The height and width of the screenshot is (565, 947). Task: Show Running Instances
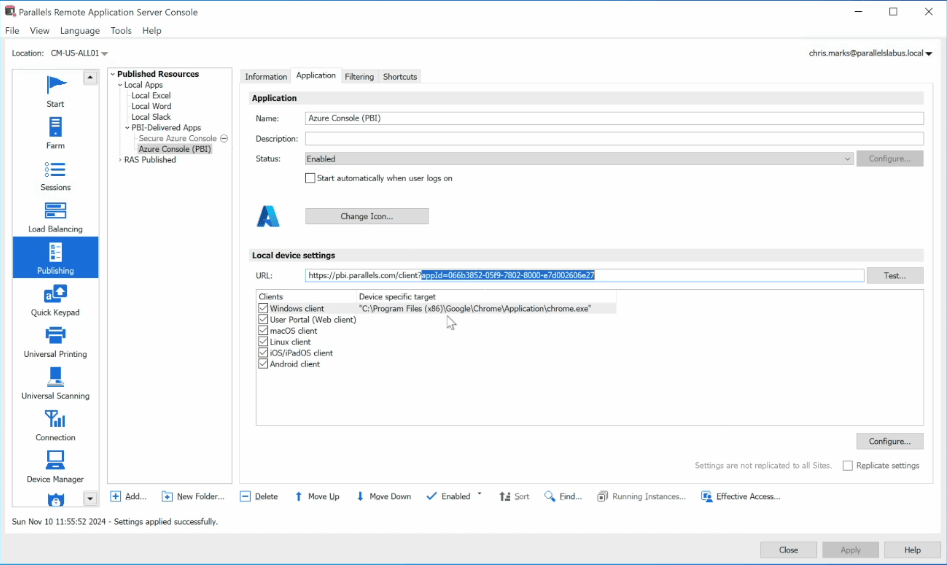(x=641, y=496)
